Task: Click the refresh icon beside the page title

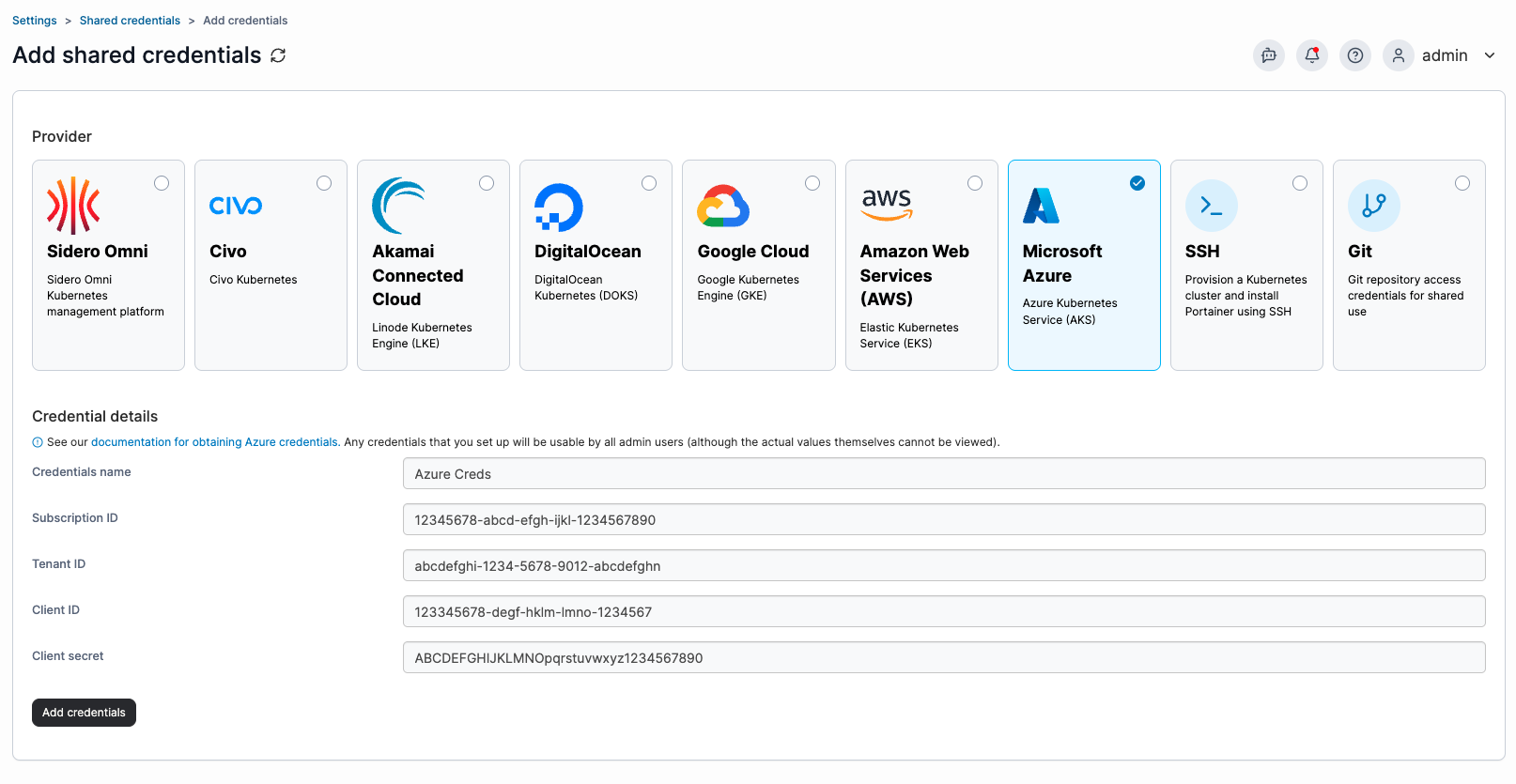Action: coord(278,55)
